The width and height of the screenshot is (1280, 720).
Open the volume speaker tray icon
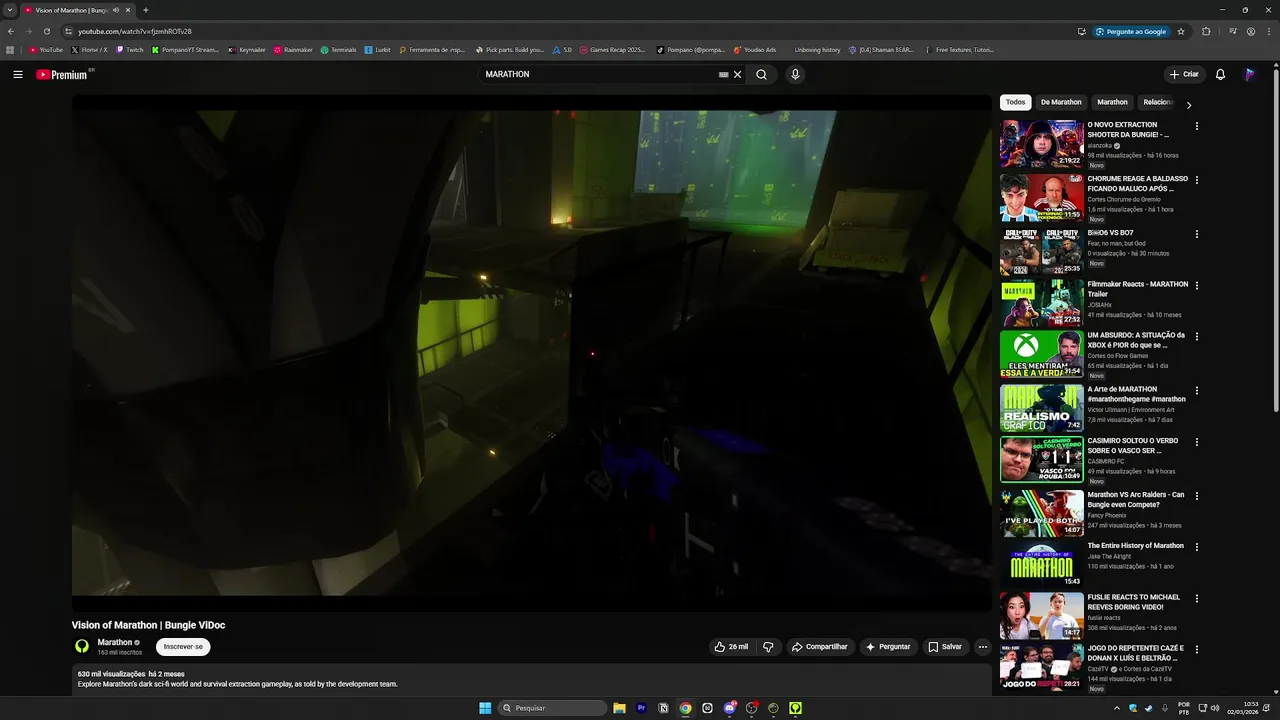coord(1215,708)
